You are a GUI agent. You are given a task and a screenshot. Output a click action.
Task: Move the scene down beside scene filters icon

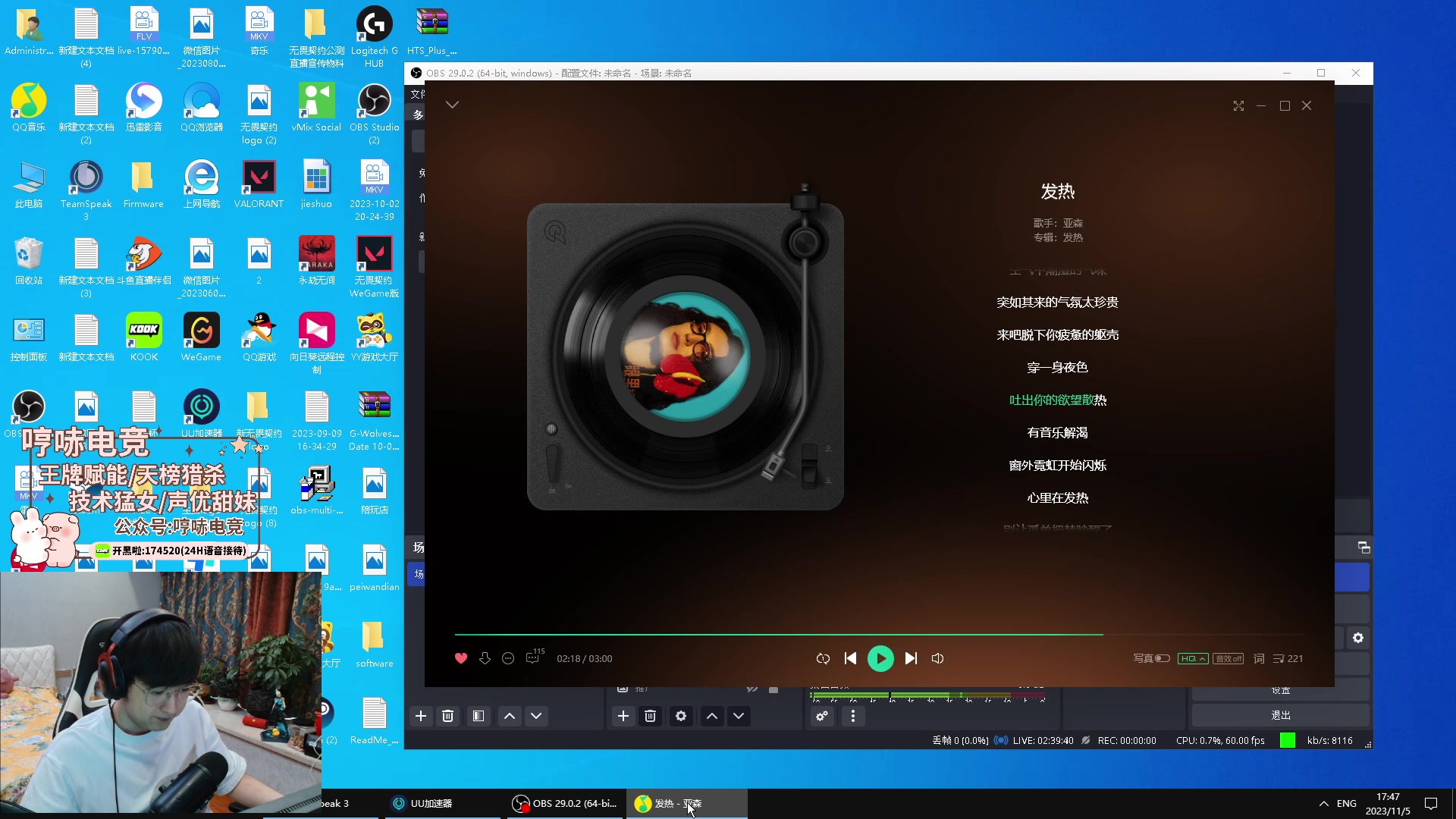coord(536,716)
